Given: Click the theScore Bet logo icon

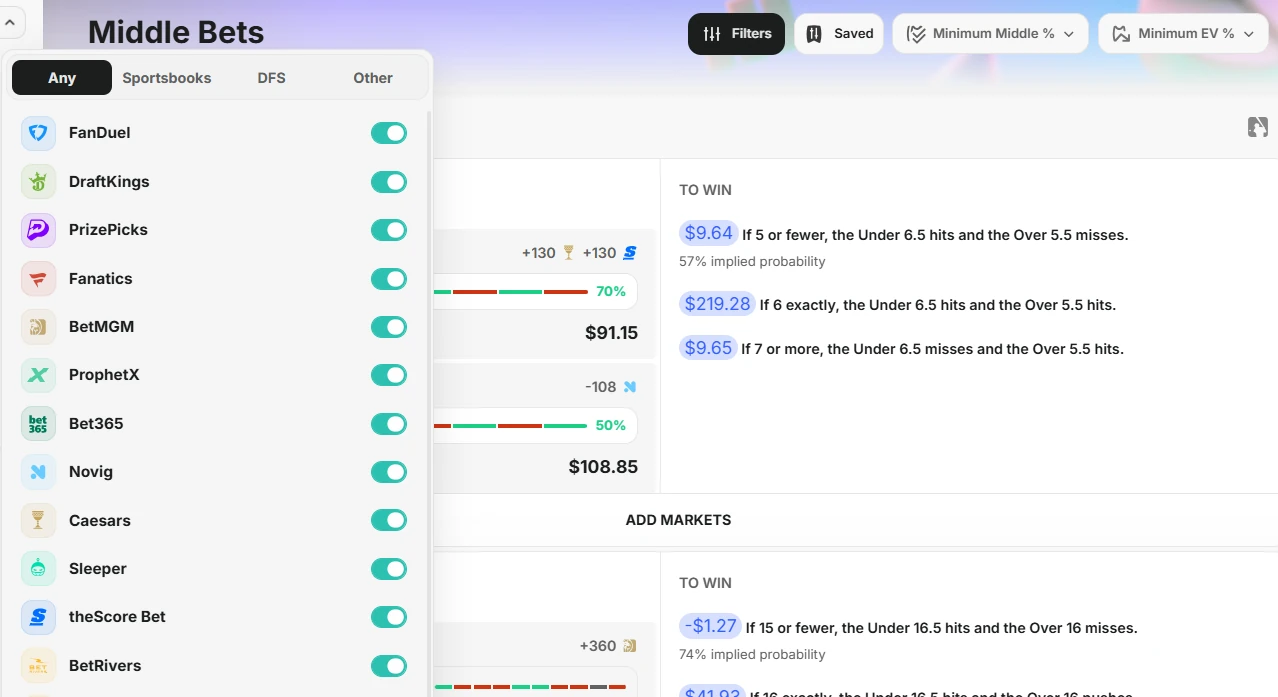Looking at the screenshot, I should pos(38,617).
